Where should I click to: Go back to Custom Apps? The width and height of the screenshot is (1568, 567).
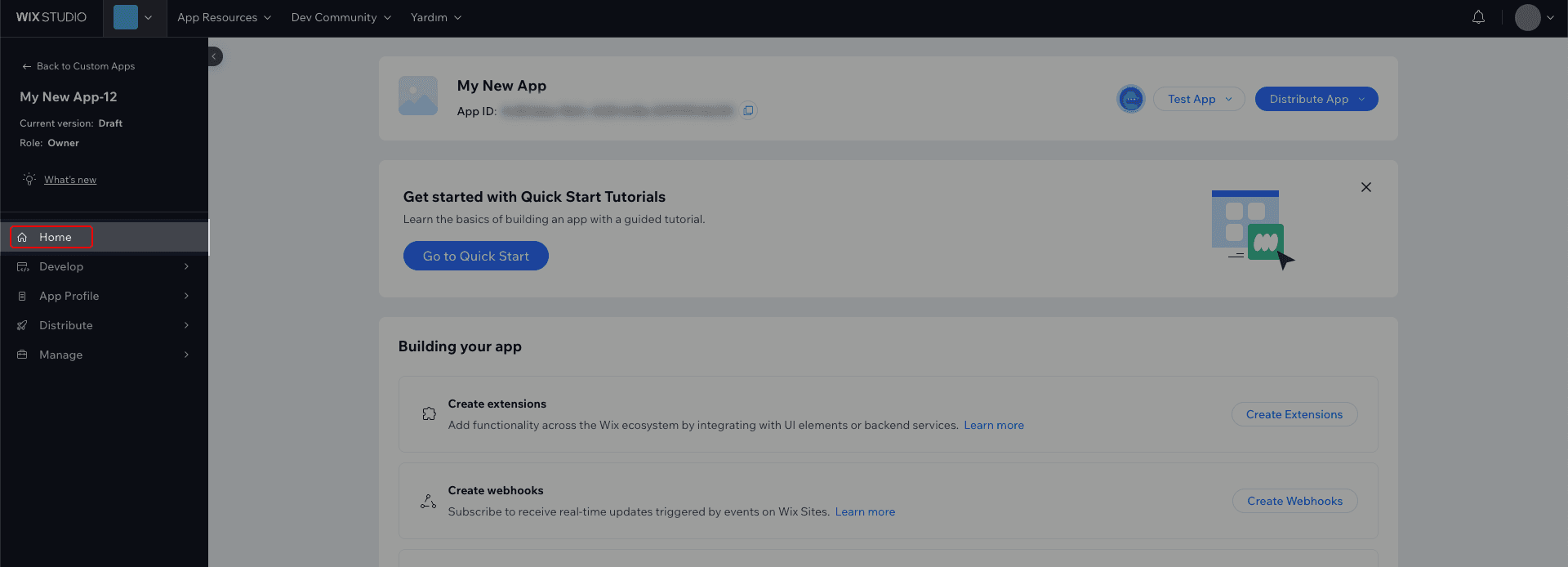[78, 66]
